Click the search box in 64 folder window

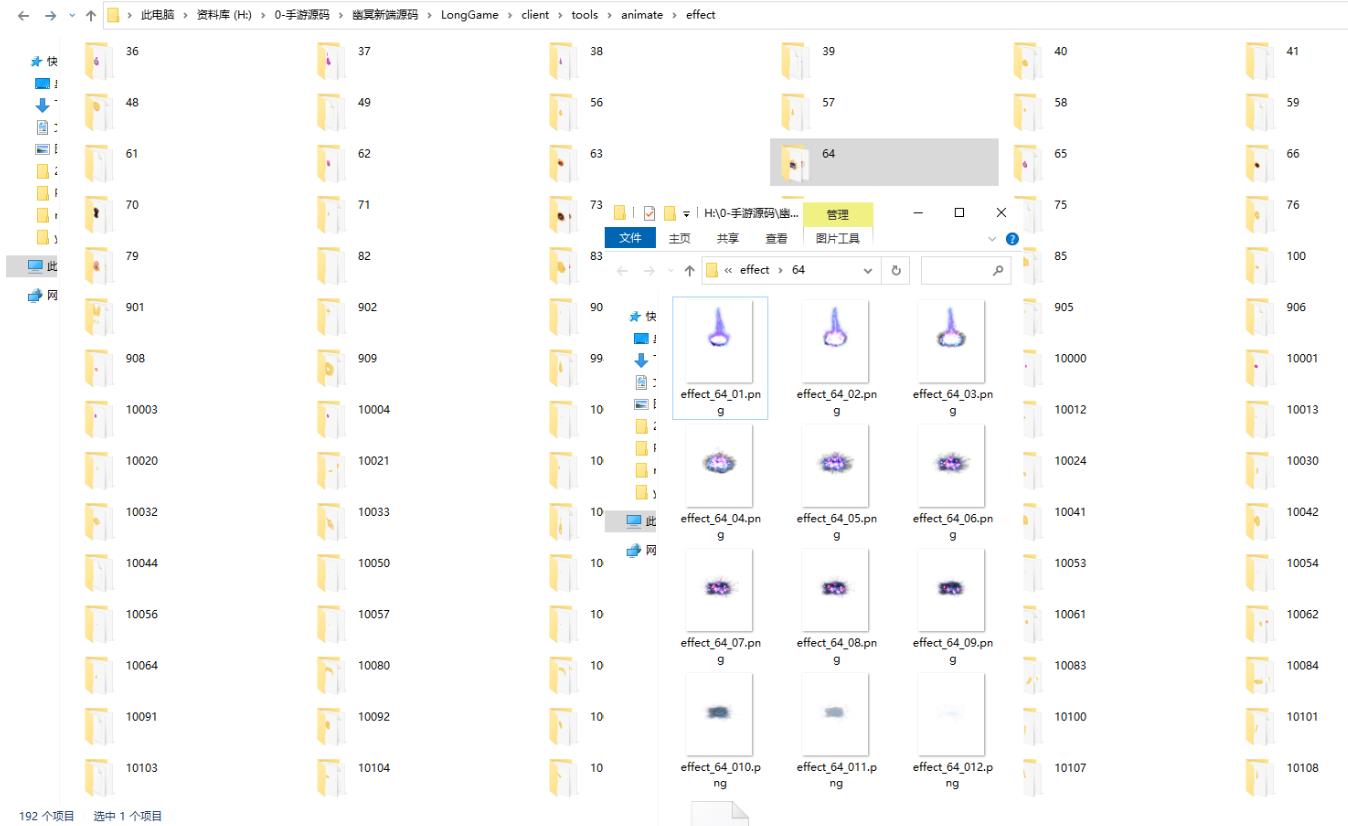tap(957, 270)
